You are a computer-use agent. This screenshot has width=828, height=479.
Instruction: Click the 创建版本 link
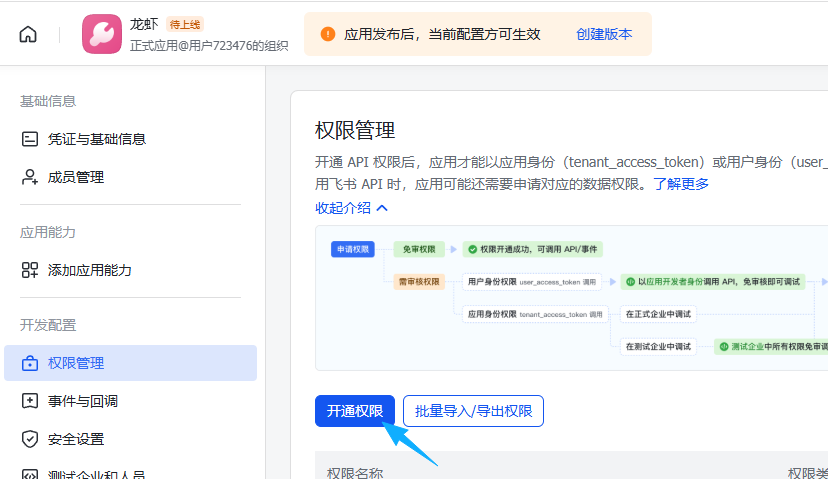[604, 34]
